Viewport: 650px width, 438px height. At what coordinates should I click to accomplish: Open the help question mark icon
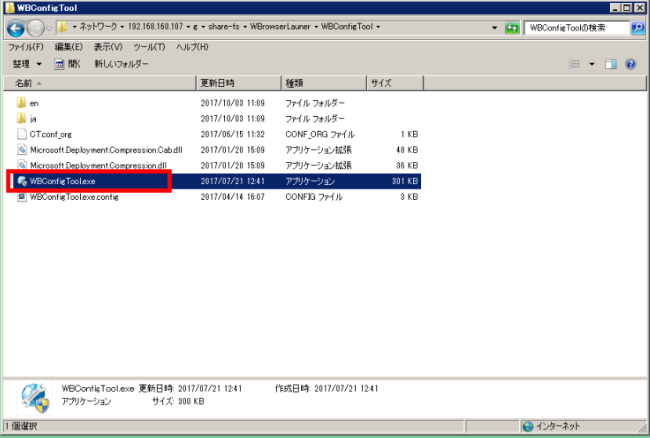click(631, 64)
